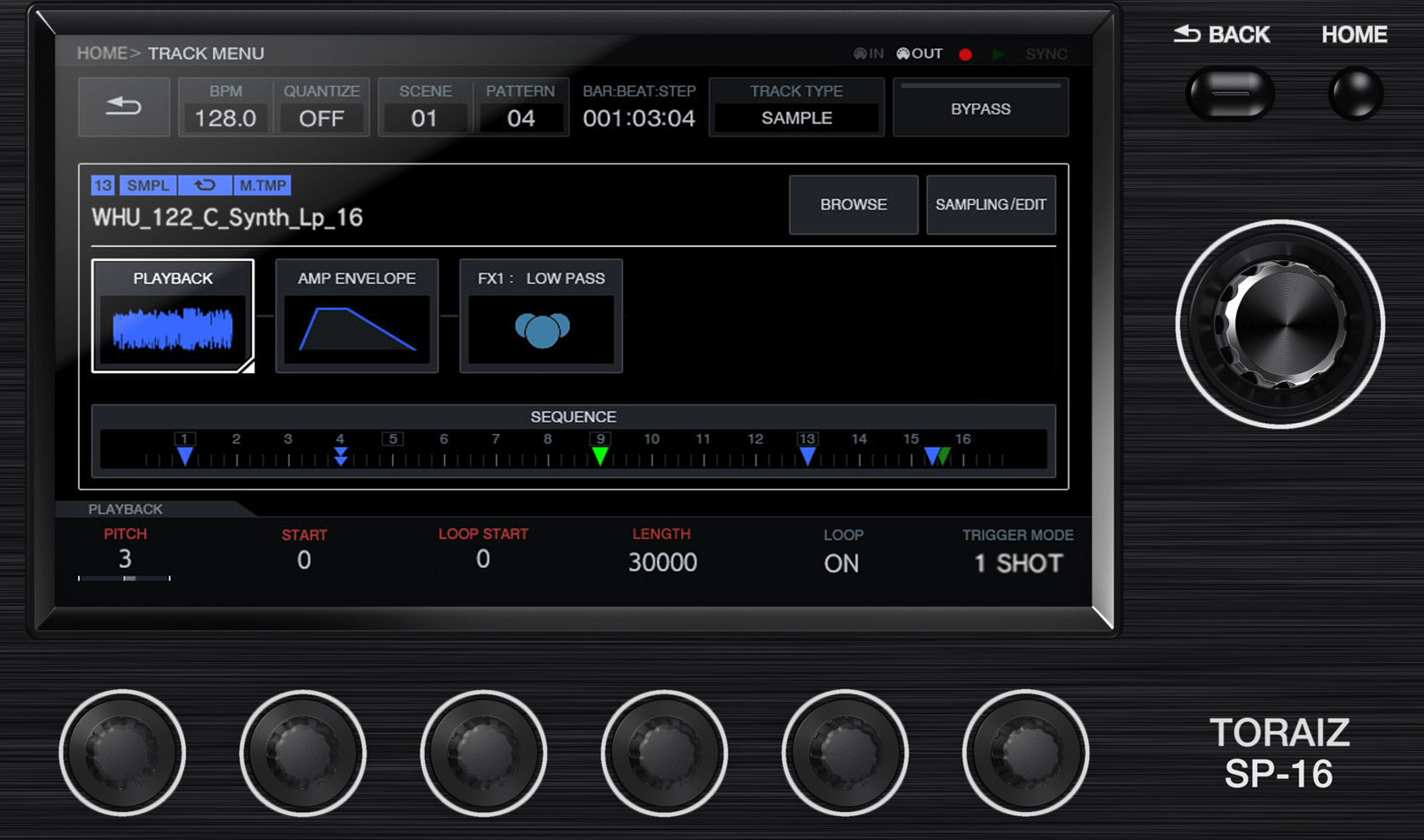This screenshot has height=840, width=1424.
Task: Open the AMP ENVELOPE panel
Action: 356,315
